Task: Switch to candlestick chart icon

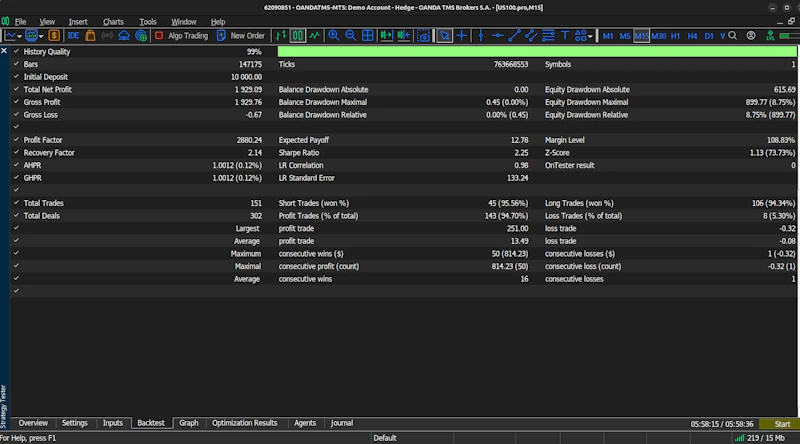Action: [297, 36]
